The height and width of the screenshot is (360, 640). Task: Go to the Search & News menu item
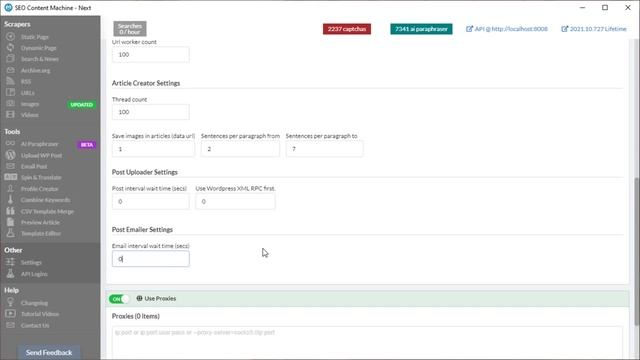(x=40, y=59)
